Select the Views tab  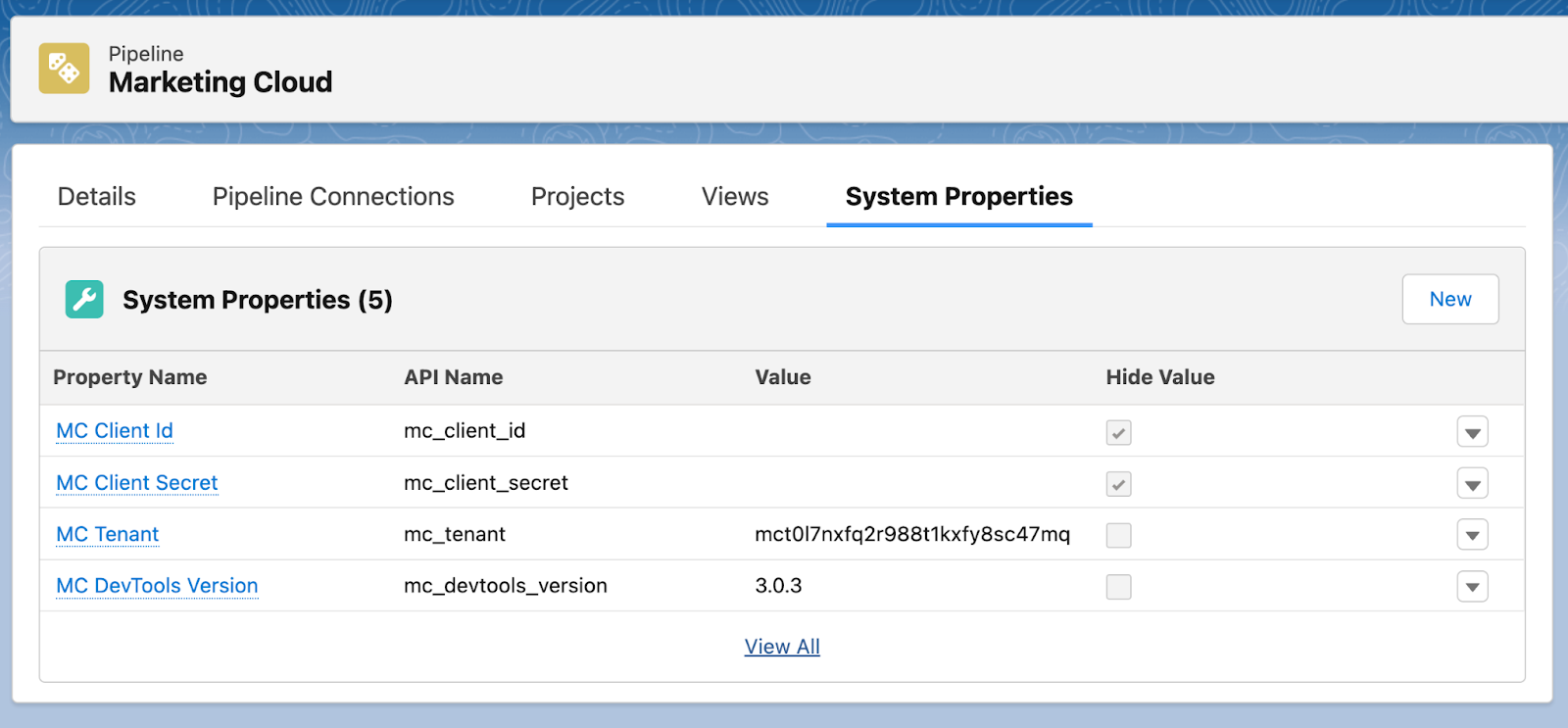click(x=735, y=197)
